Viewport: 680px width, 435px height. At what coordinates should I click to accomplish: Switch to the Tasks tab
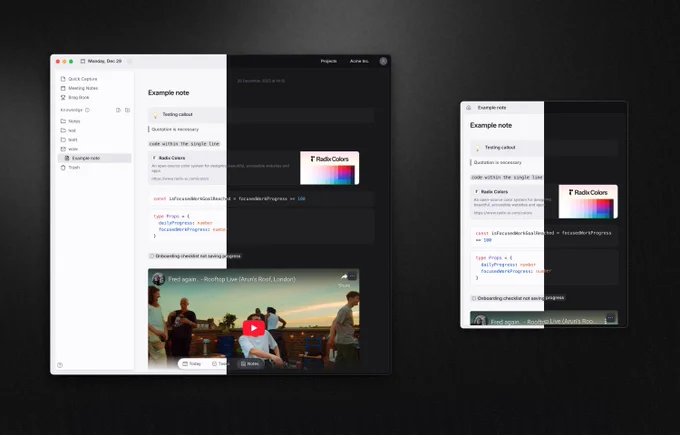coord(220,364)
